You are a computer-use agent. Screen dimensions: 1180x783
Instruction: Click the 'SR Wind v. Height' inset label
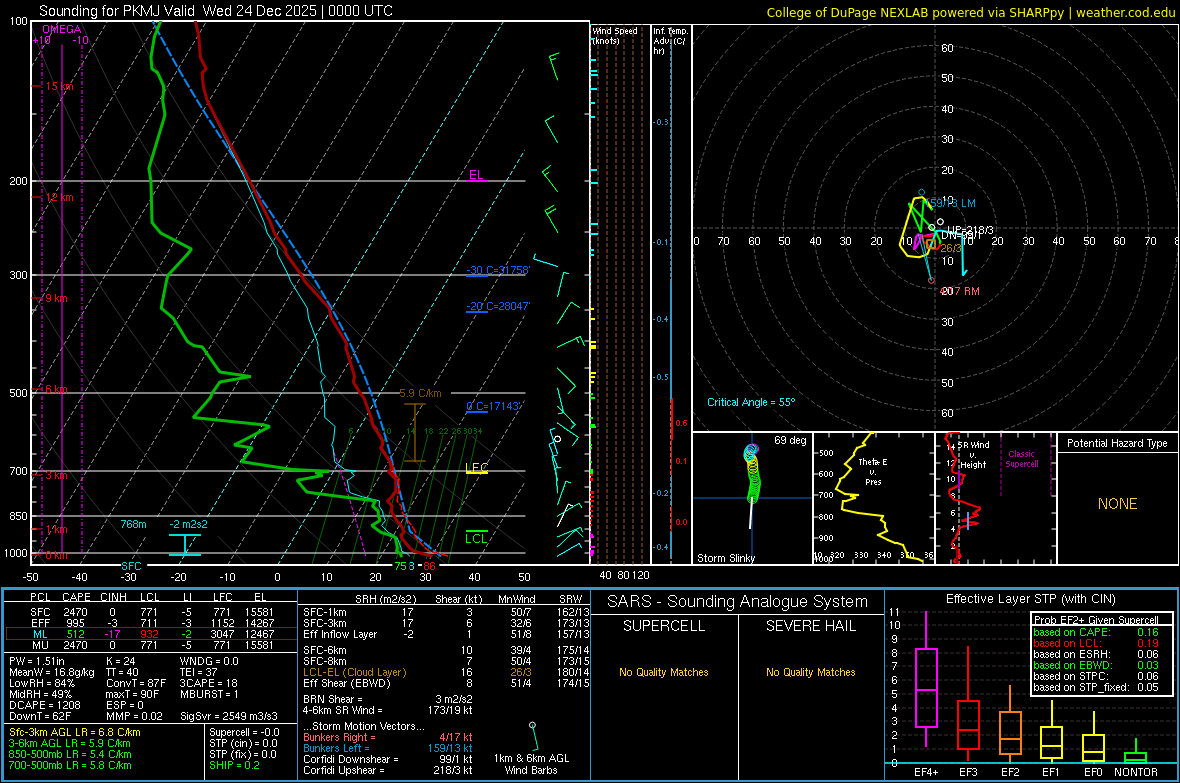[973, 455]
